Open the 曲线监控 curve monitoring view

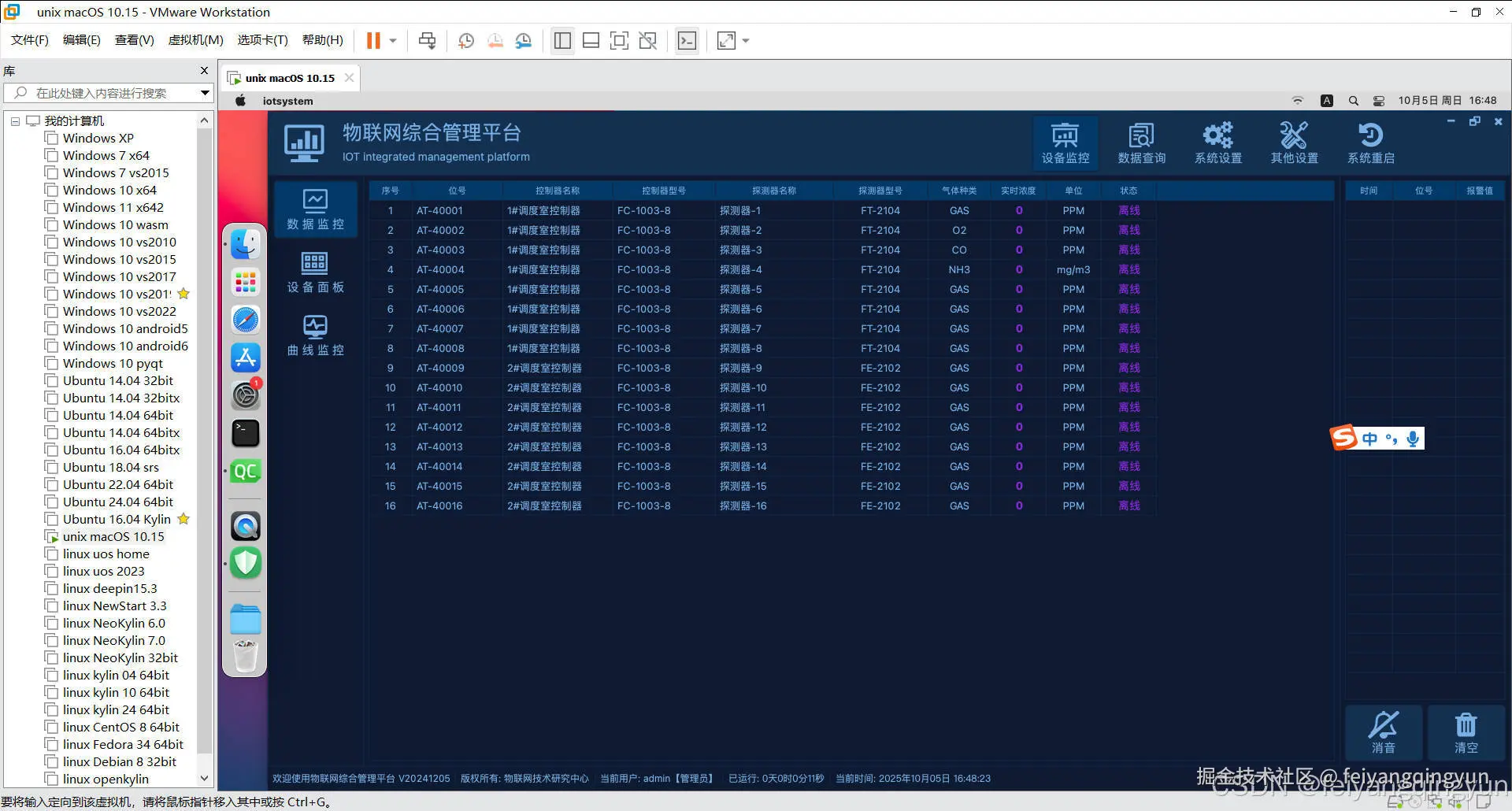(x=315, y=335)
